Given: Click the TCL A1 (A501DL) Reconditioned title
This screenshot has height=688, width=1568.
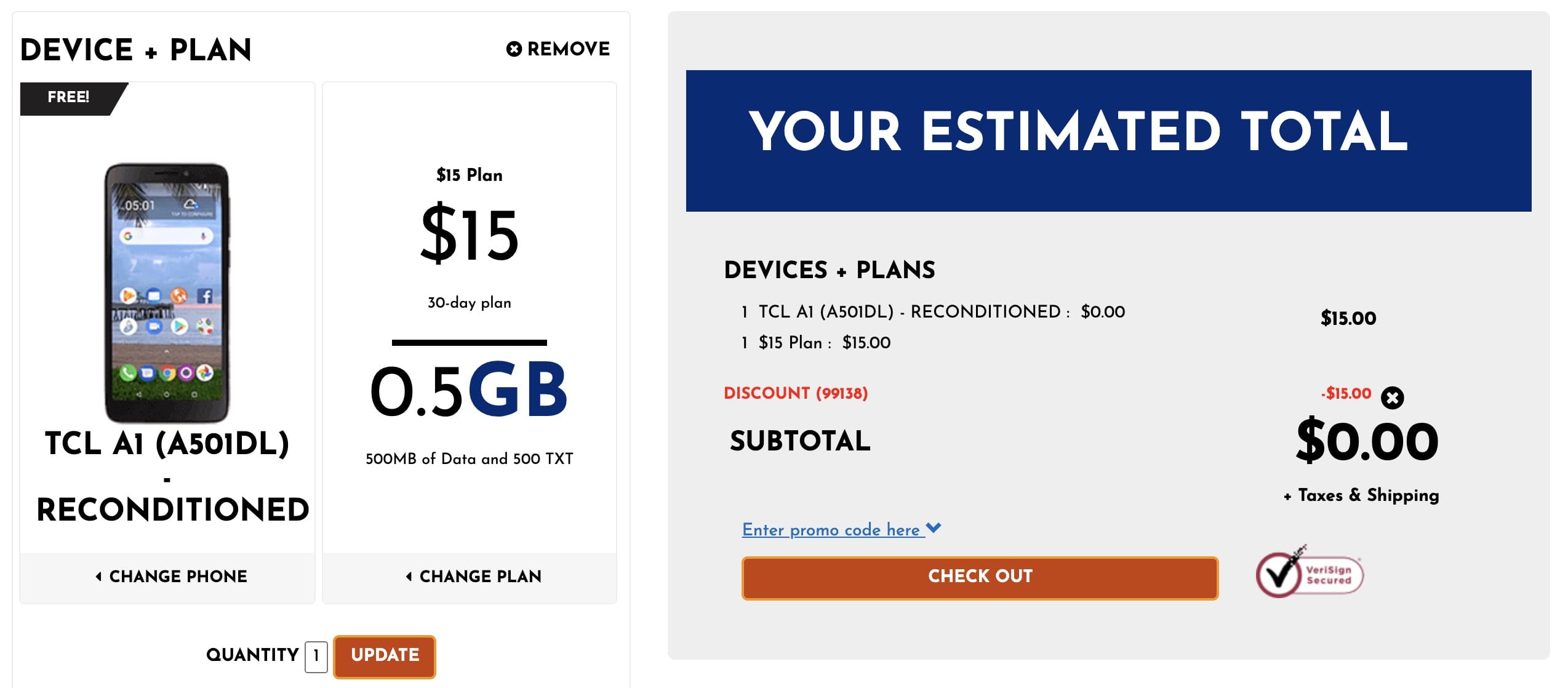Looking at the screenshot, I should click(167, 476).
